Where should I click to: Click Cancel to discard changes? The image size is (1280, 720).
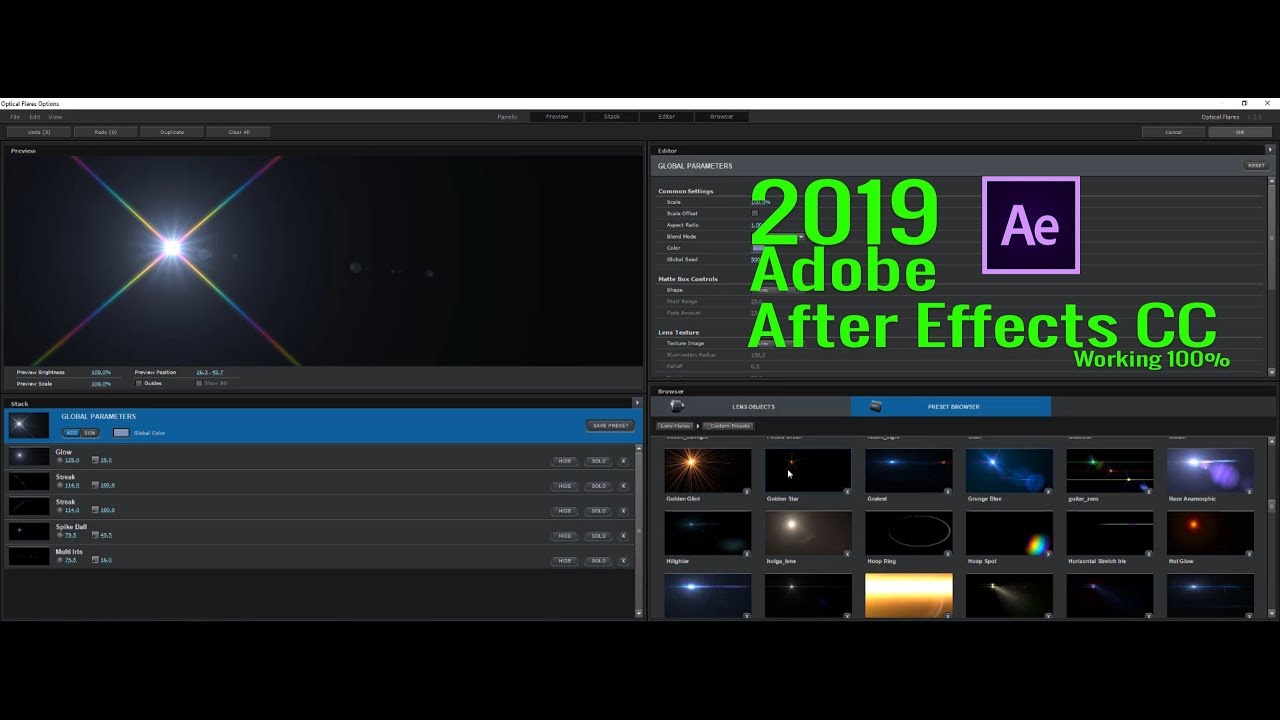click(1174, 132)
